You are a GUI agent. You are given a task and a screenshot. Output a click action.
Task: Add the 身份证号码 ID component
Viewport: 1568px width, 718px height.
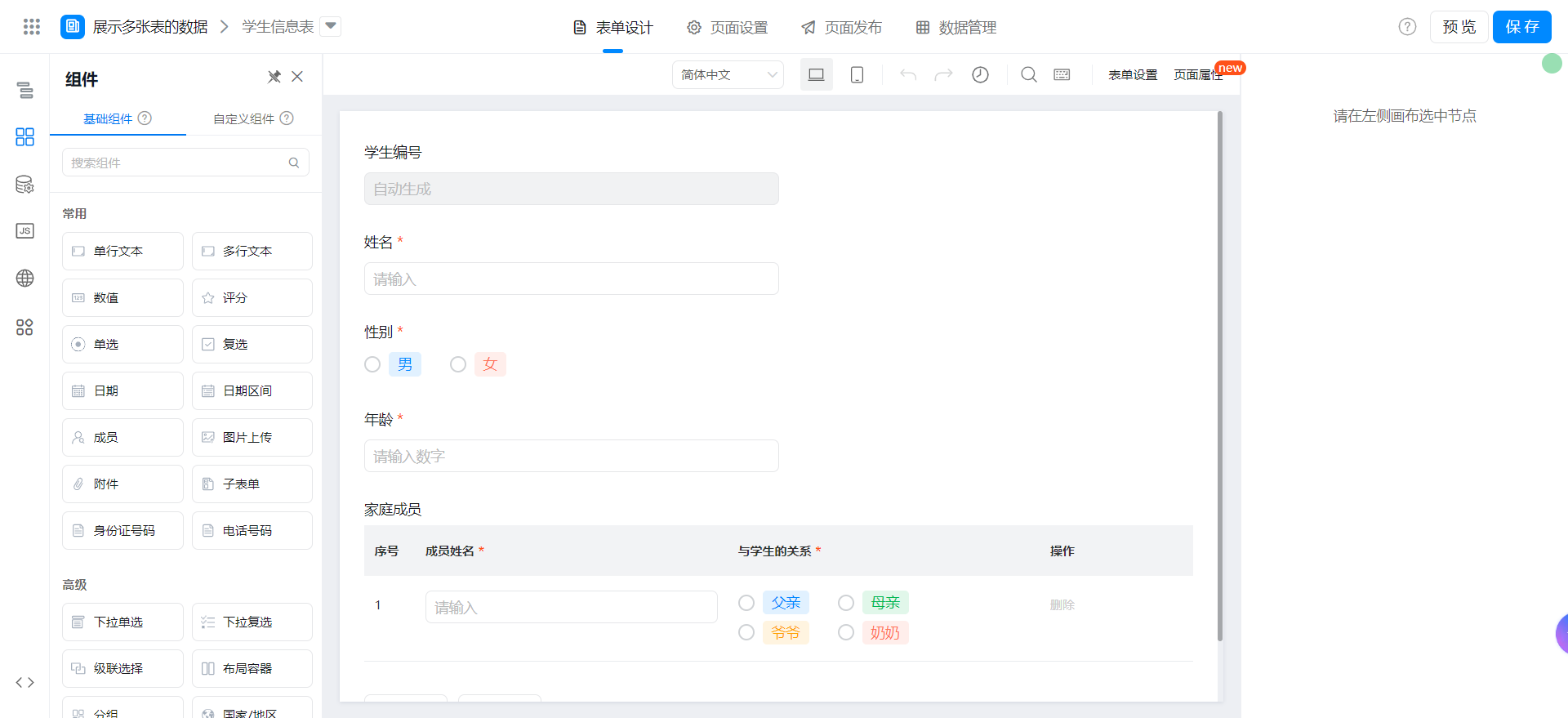coord(122,530)
